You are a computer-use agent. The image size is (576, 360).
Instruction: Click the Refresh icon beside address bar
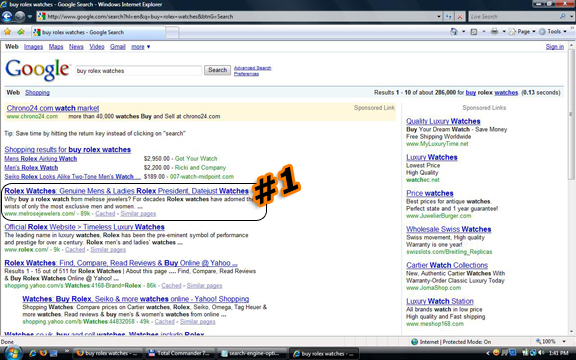449,17
